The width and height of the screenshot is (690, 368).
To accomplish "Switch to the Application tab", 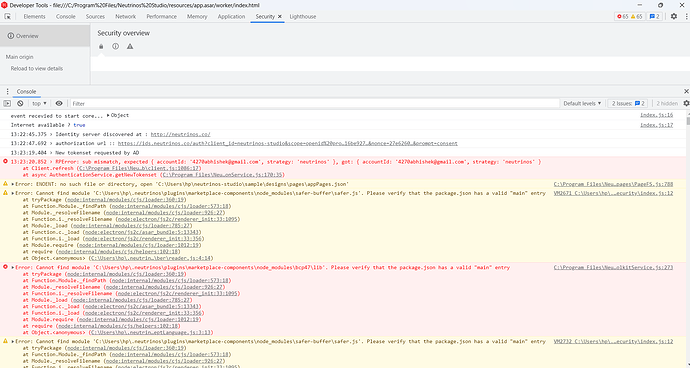I will pos(231,16).
